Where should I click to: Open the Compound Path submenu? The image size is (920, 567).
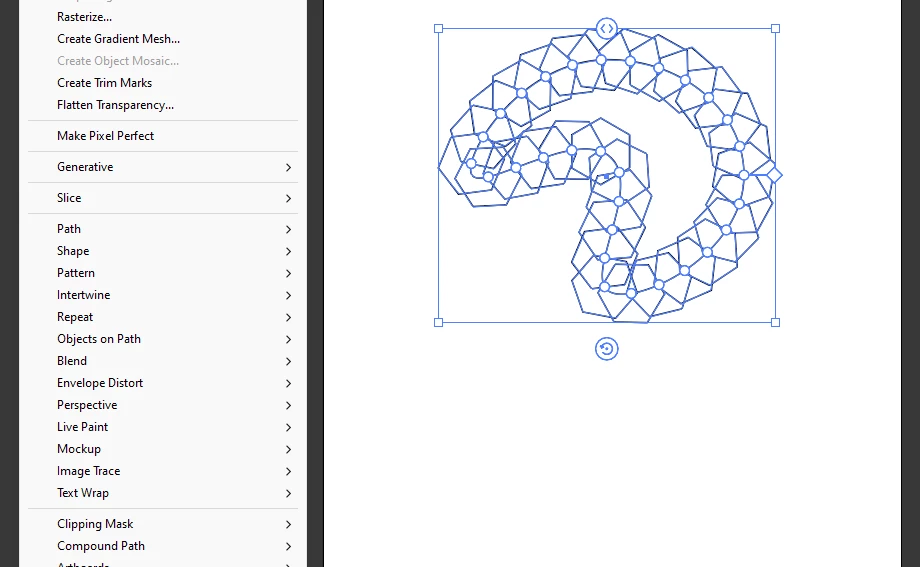(x=163, y=546)
